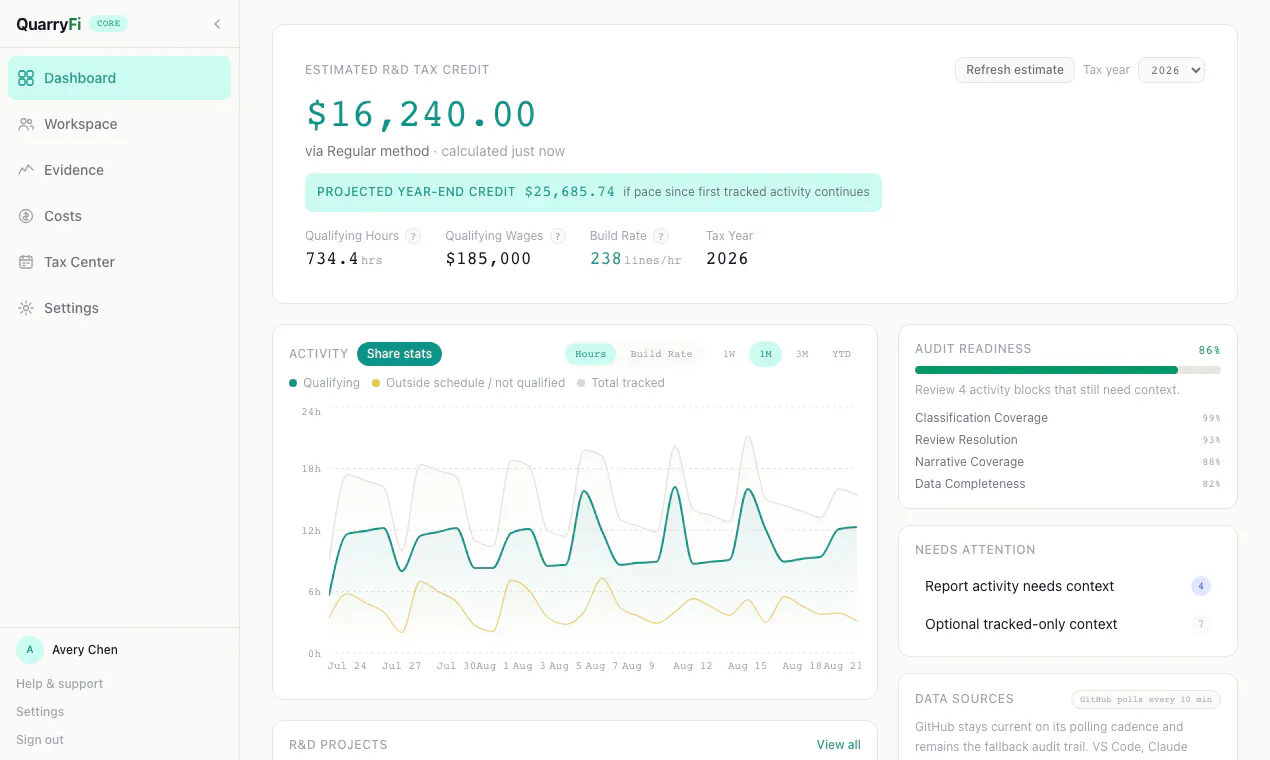Click the Aug 15 axis label on chart
Screen dimensions: 1270x760
pyautogui.click(x=747, y=666)
